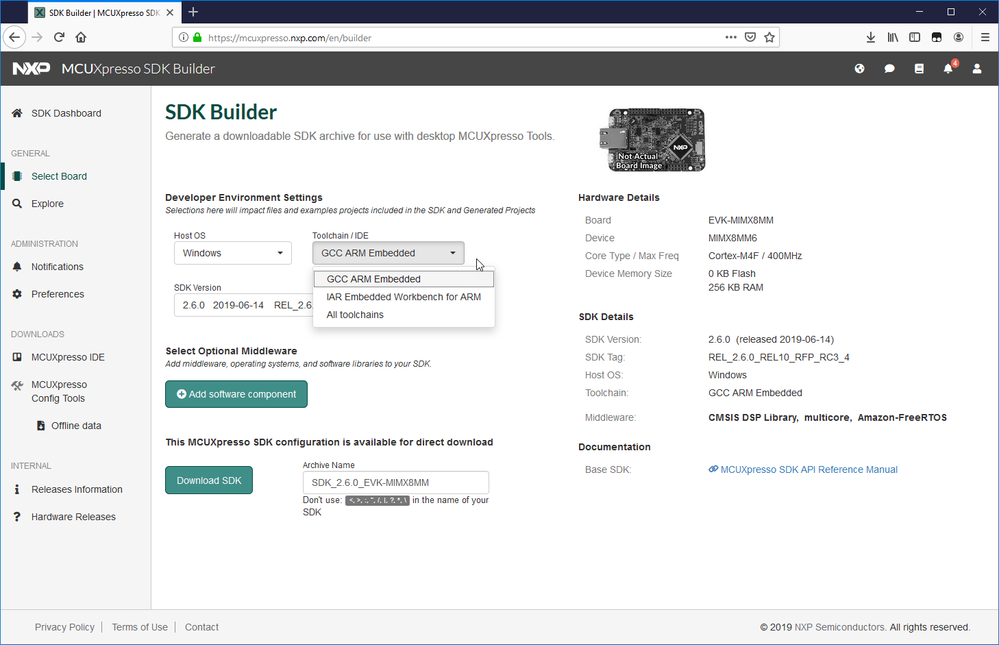This screenshot has width=999, height=645.
Task: Open the Contact footer link
Action: pyautogui.click(x=201, y=627)
